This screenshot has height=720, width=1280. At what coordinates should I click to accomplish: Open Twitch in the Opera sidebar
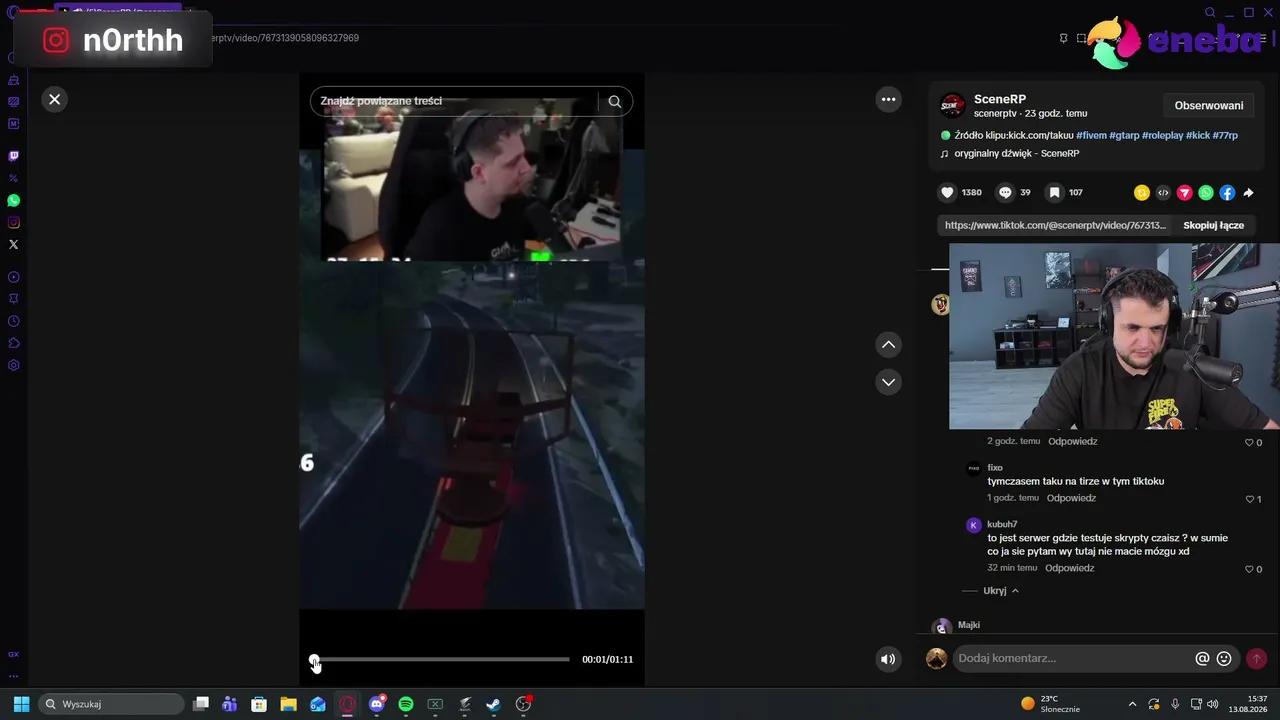pyautogui.click(x=14, y=156)
